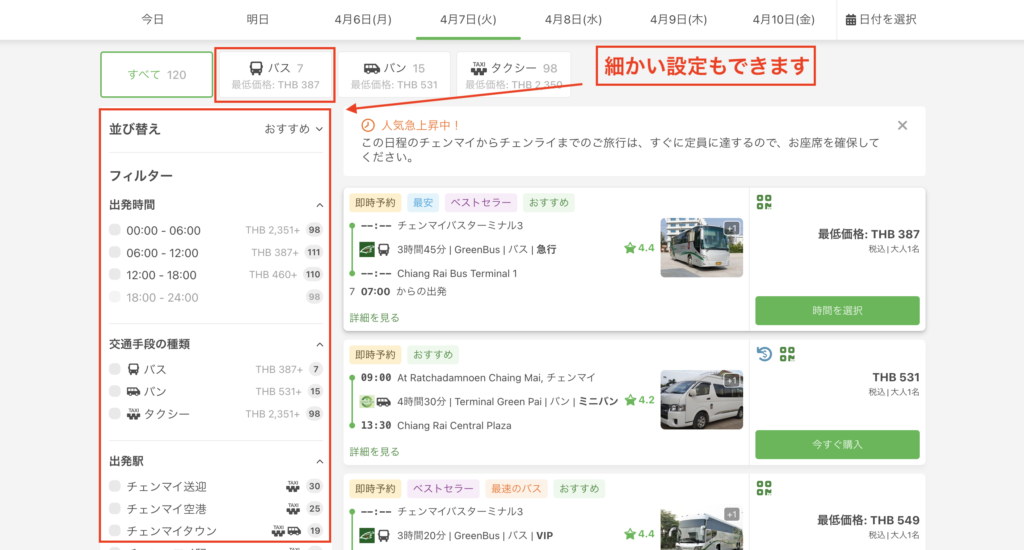Click Terminal Green Pai operator logo

click(367, 402)
